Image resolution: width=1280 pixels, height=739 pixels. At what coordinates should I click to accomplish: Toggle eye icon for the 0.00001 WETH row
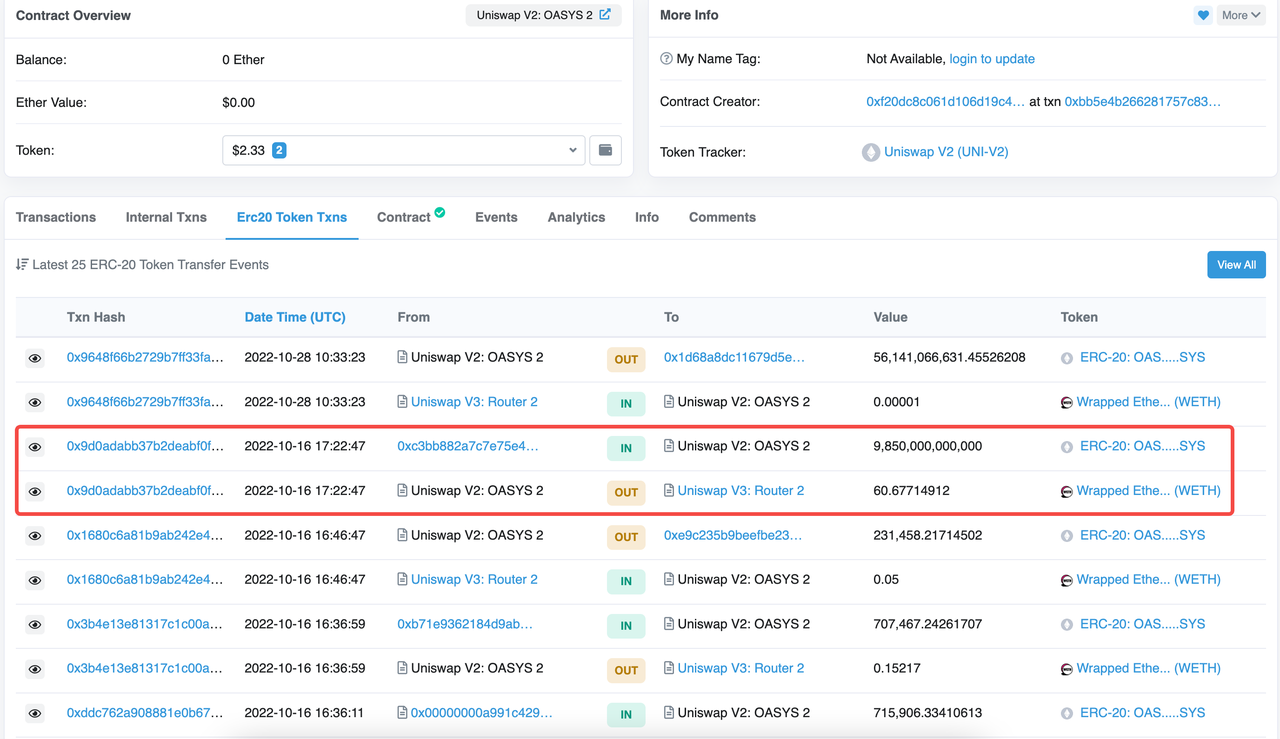(x=35, y=402)
